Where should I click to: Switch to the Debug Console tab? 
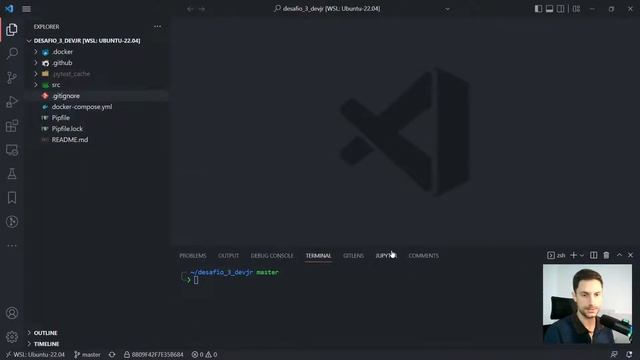coord(272,256)
